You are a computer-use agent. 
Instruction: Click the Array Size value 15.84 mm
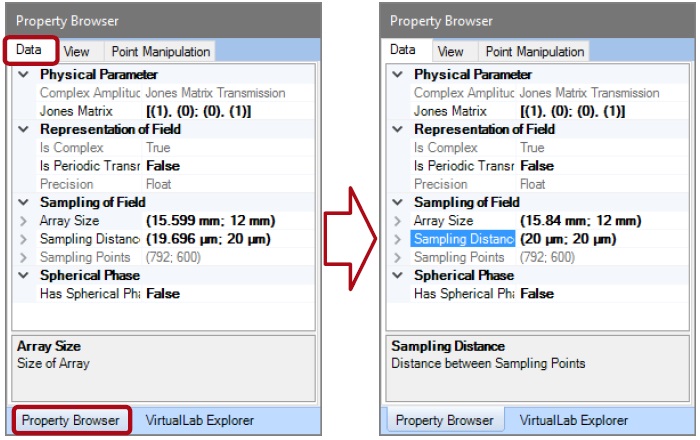point(580,220)
